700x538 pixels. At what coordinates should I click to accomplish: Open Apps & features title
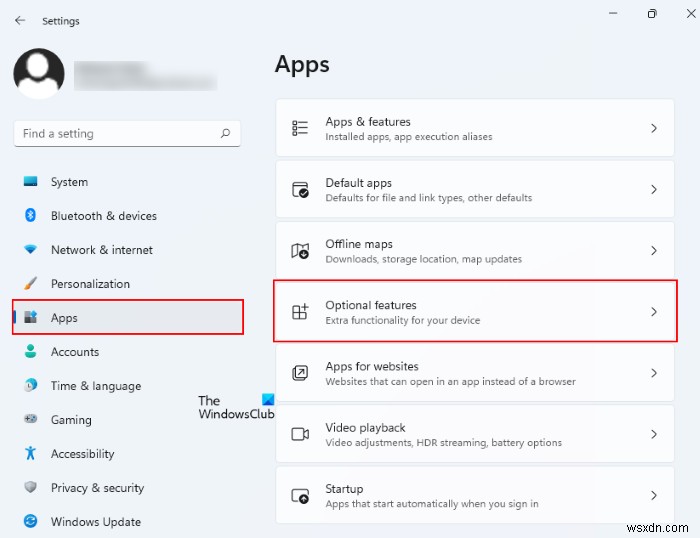pyautogui.click(x=368, y=121)
